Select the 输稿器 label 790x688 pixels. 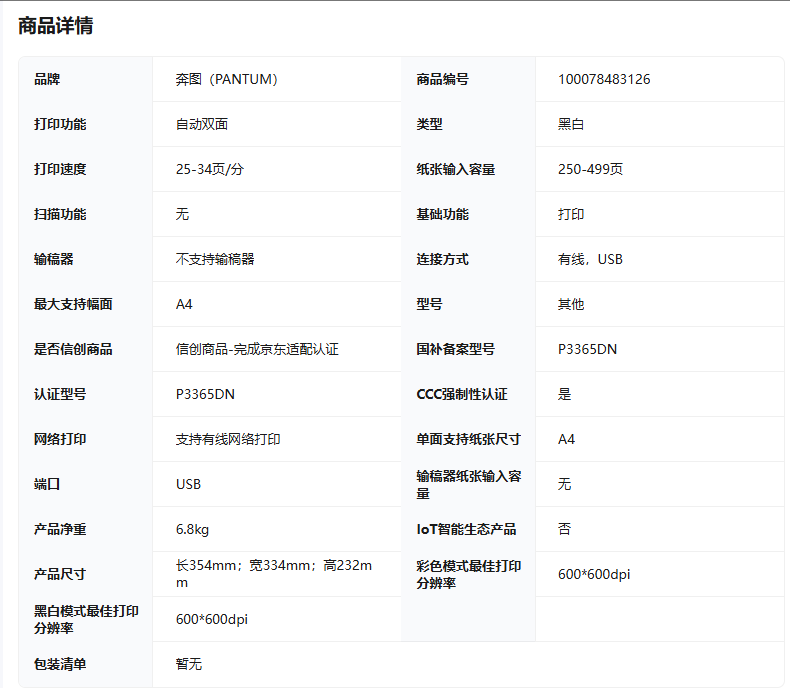53,259
